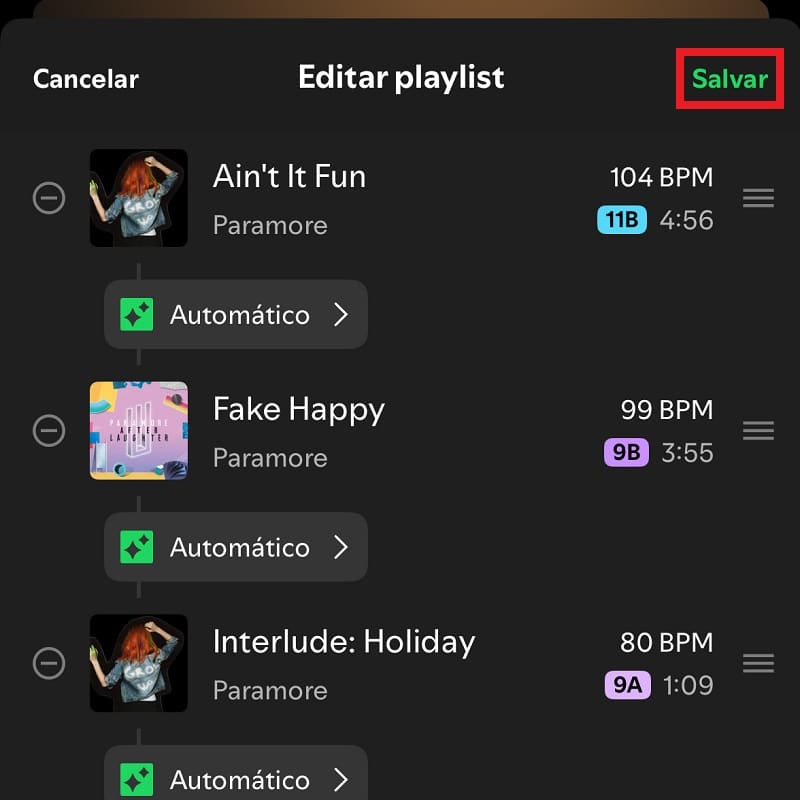800x800 pixels.
Task: Select the purple 9B key badge
Action: tap(626, 452)
